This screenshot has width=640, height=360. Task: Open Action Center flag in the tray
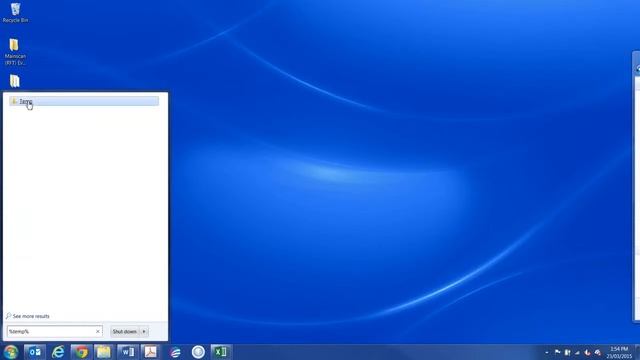click(x=557, y=352)
